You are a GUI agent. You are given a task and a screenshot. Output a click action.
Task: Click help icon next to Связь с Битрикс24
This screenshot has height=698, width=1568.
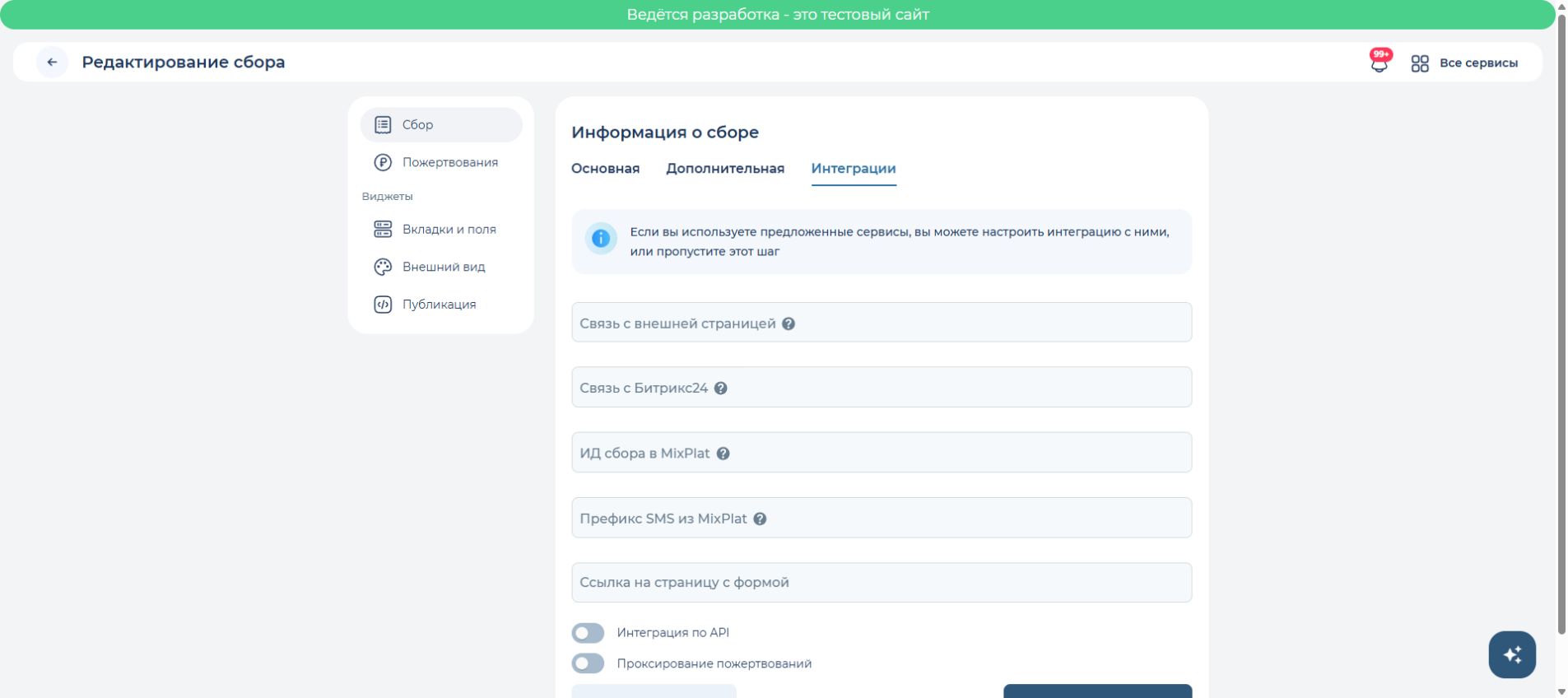point(721,389)
